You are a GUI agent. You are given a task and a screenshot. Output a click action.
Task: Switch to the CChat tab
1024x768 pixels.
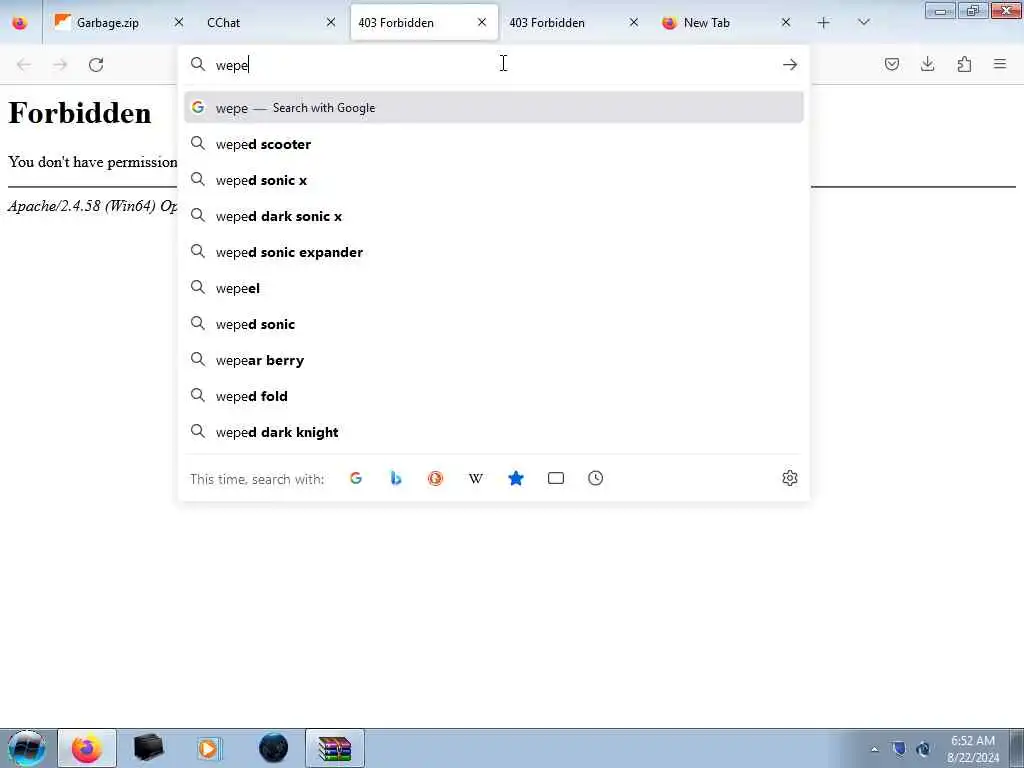(x=268, y=23)
